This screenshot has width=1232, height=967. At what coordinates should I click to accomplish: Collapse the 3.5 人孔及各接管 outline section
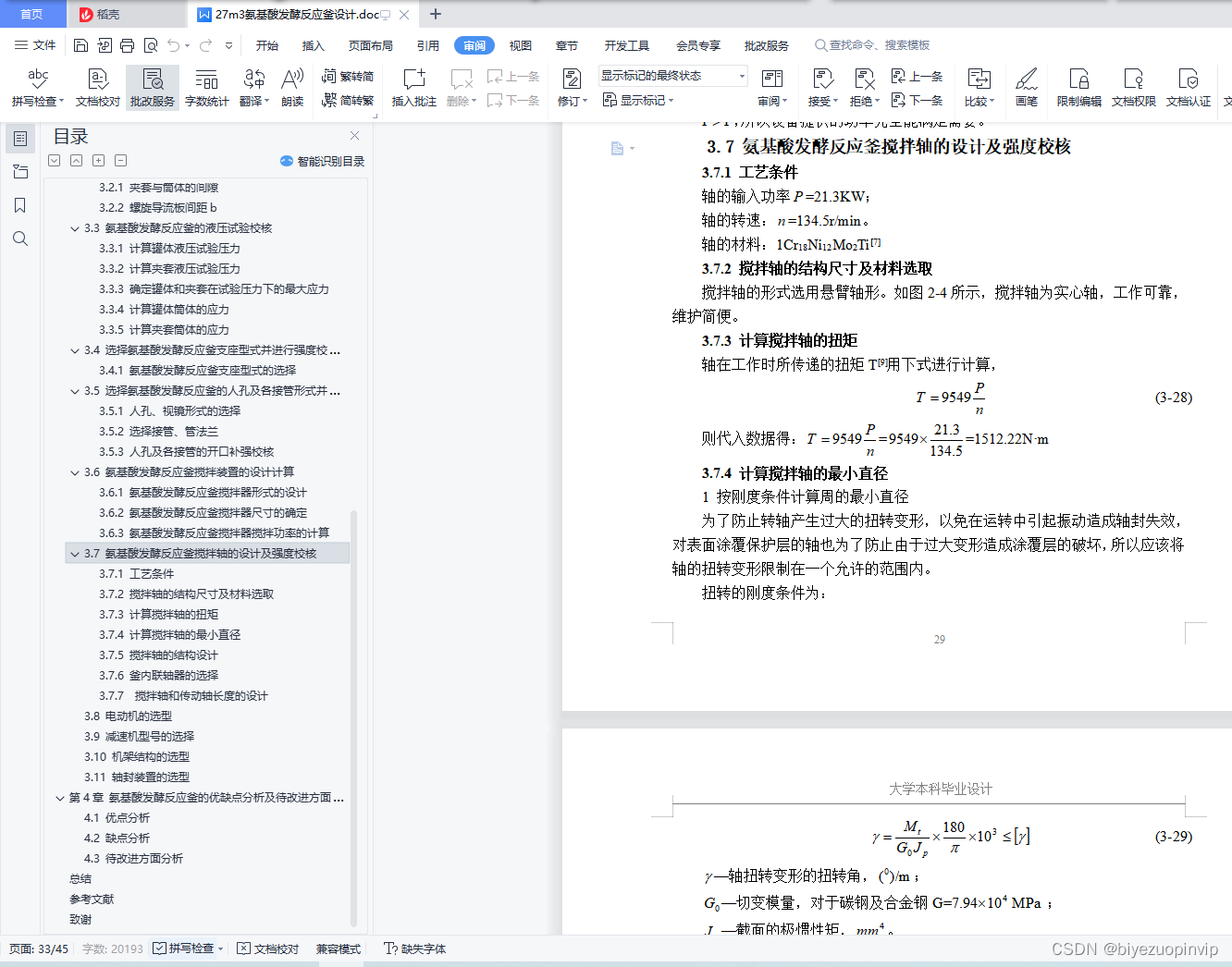pyautogui.click(x=74, y=391)
